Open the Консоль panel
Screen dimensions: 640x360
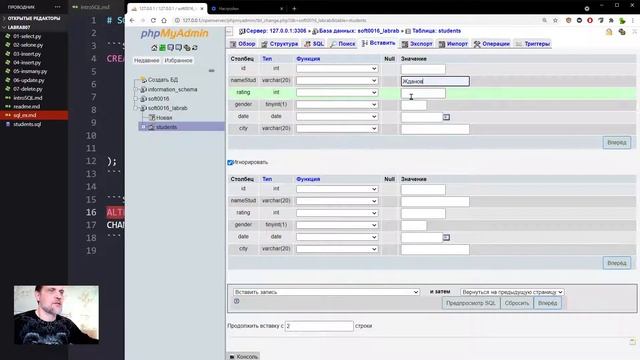[x=243, y=356]
